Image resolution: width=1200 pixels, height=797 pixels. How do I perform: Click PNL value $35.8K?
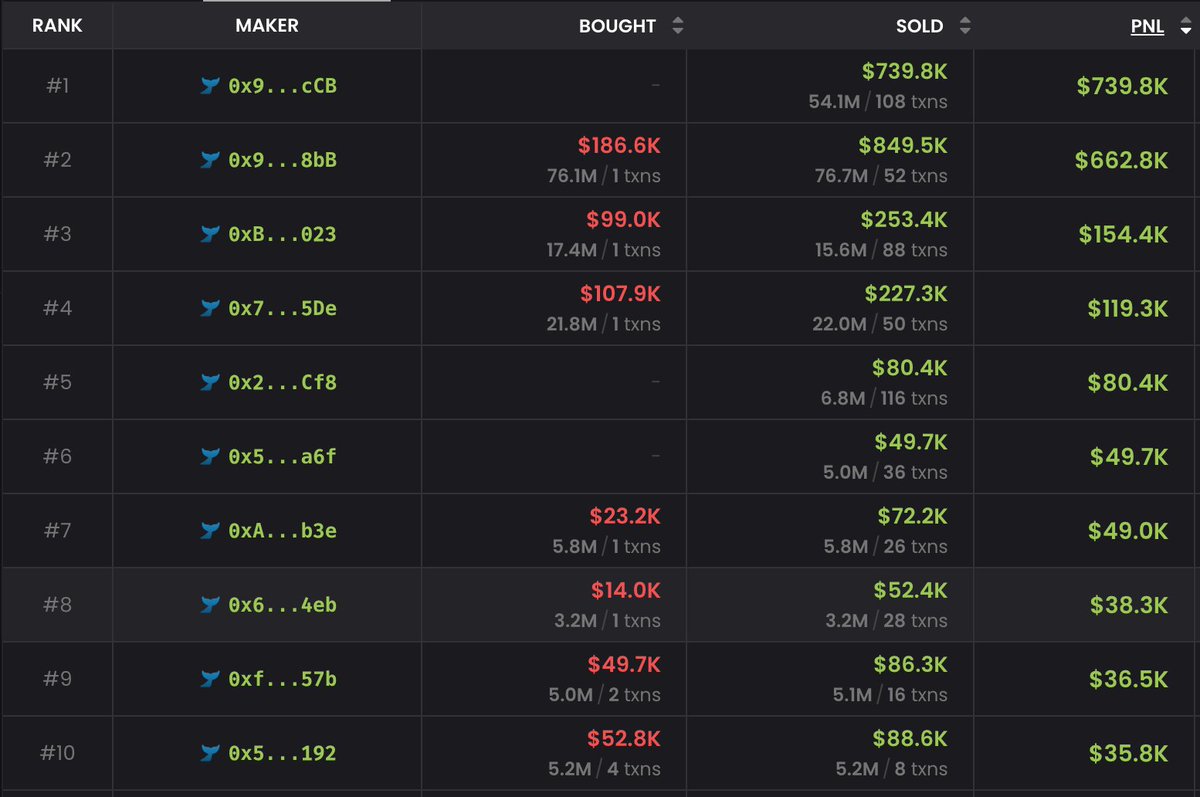tap(1129, 753)
